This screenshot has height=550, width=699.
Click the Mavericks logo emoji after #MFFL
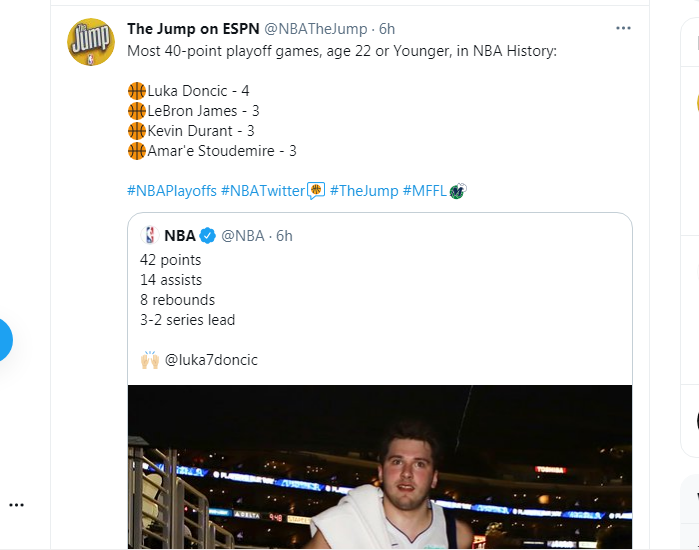(458, 191)
